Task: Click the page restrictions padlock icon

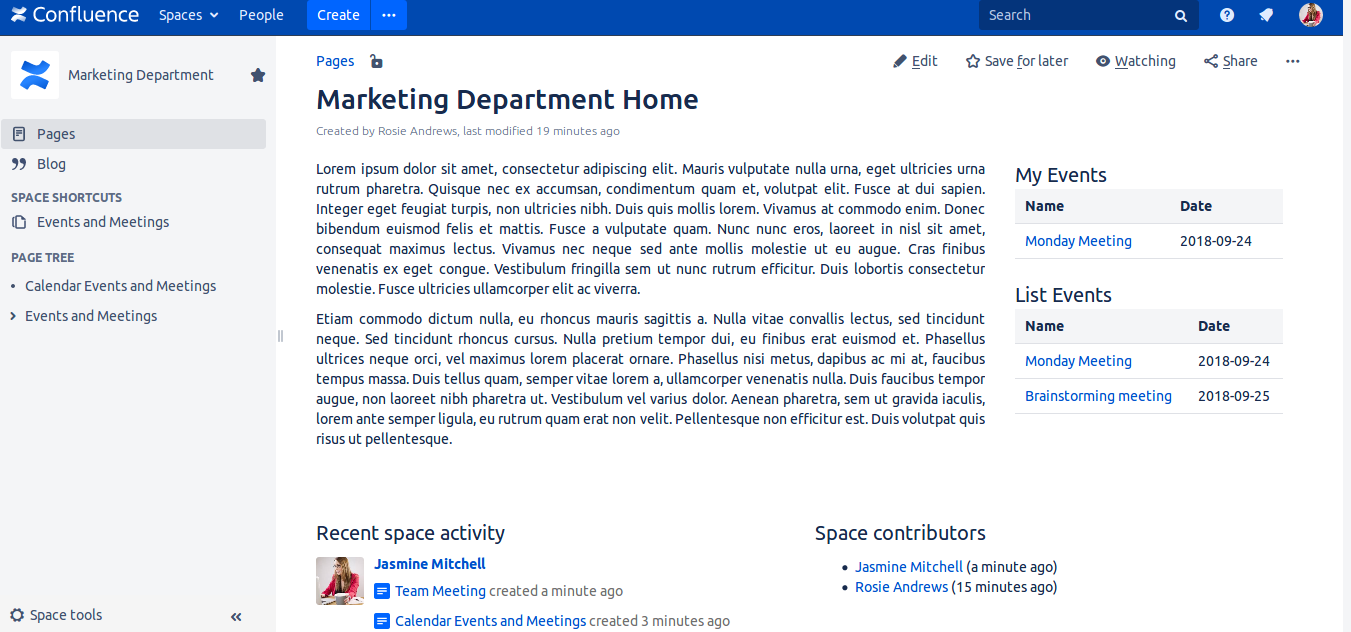Action: point(376,62)
